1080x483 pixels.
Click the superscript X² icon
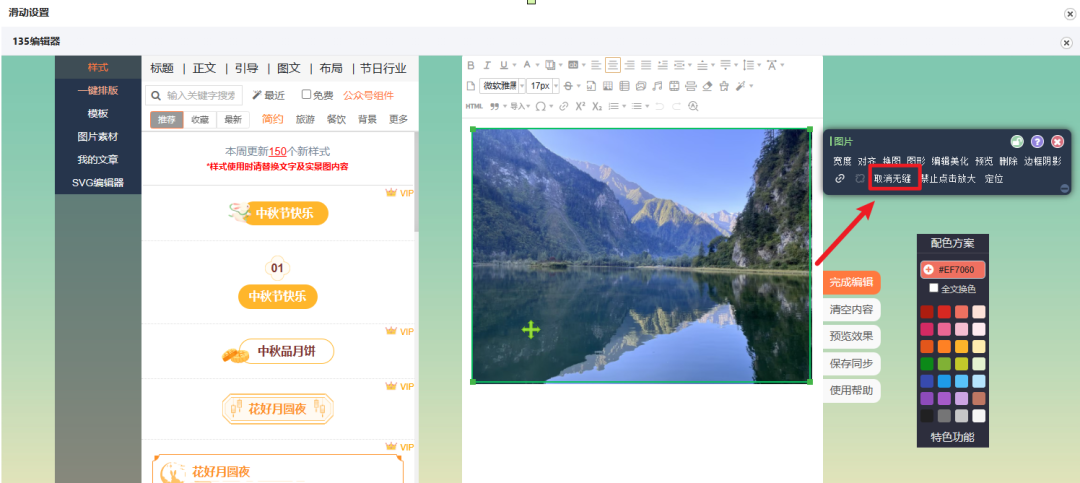click(580, 106)
